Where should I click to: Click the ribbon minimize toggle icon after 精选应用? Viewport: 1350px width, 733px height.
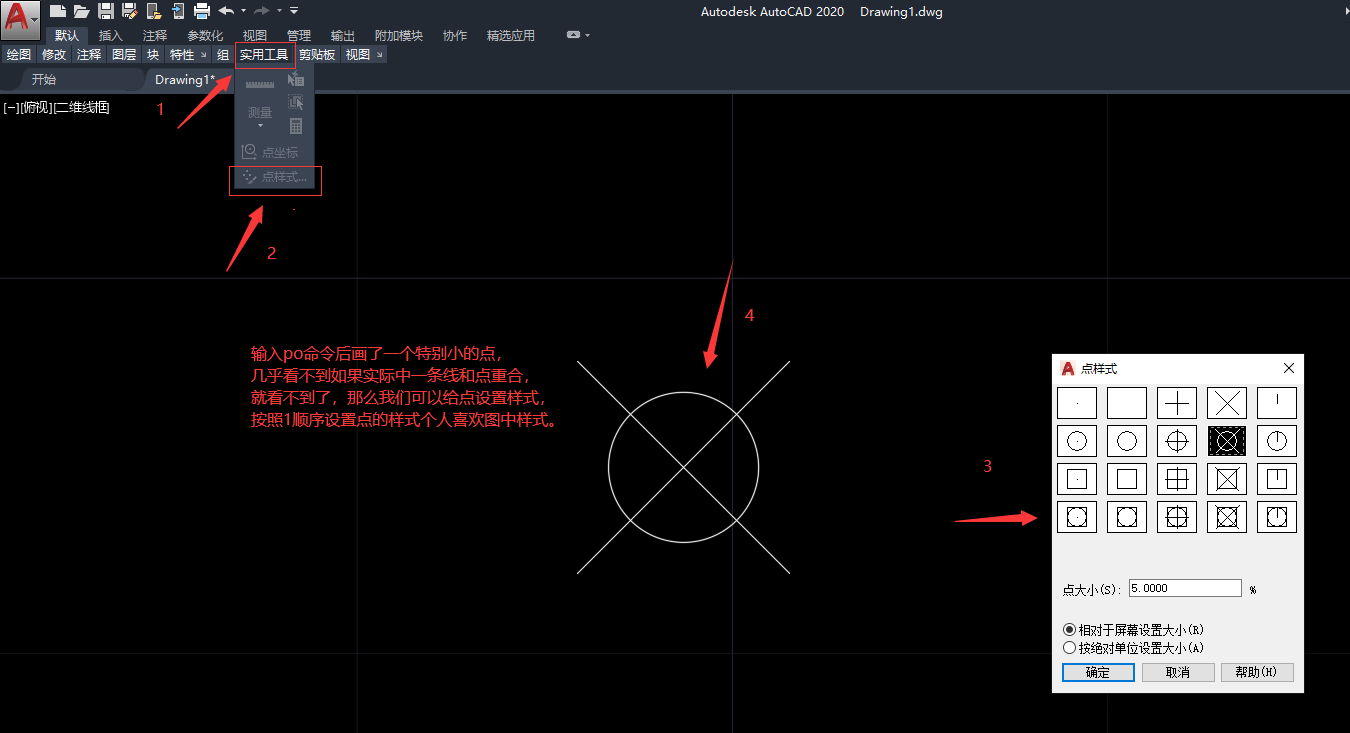pyautogui.click(x=574, y=35)
